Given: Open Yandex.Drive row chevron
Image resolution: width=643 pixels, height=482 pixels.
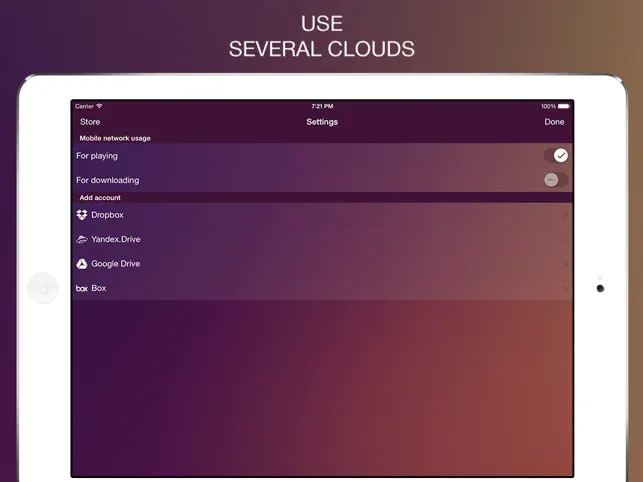Looking at the screenshot, I should tap(565, 240).
